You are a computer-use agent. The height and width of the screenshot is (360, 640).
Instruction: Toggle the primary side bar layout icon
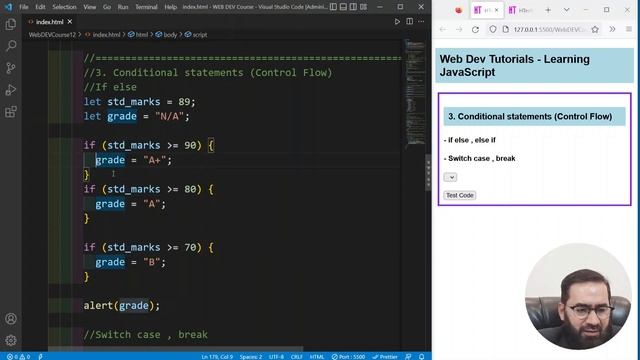click(x=333, y=7)
